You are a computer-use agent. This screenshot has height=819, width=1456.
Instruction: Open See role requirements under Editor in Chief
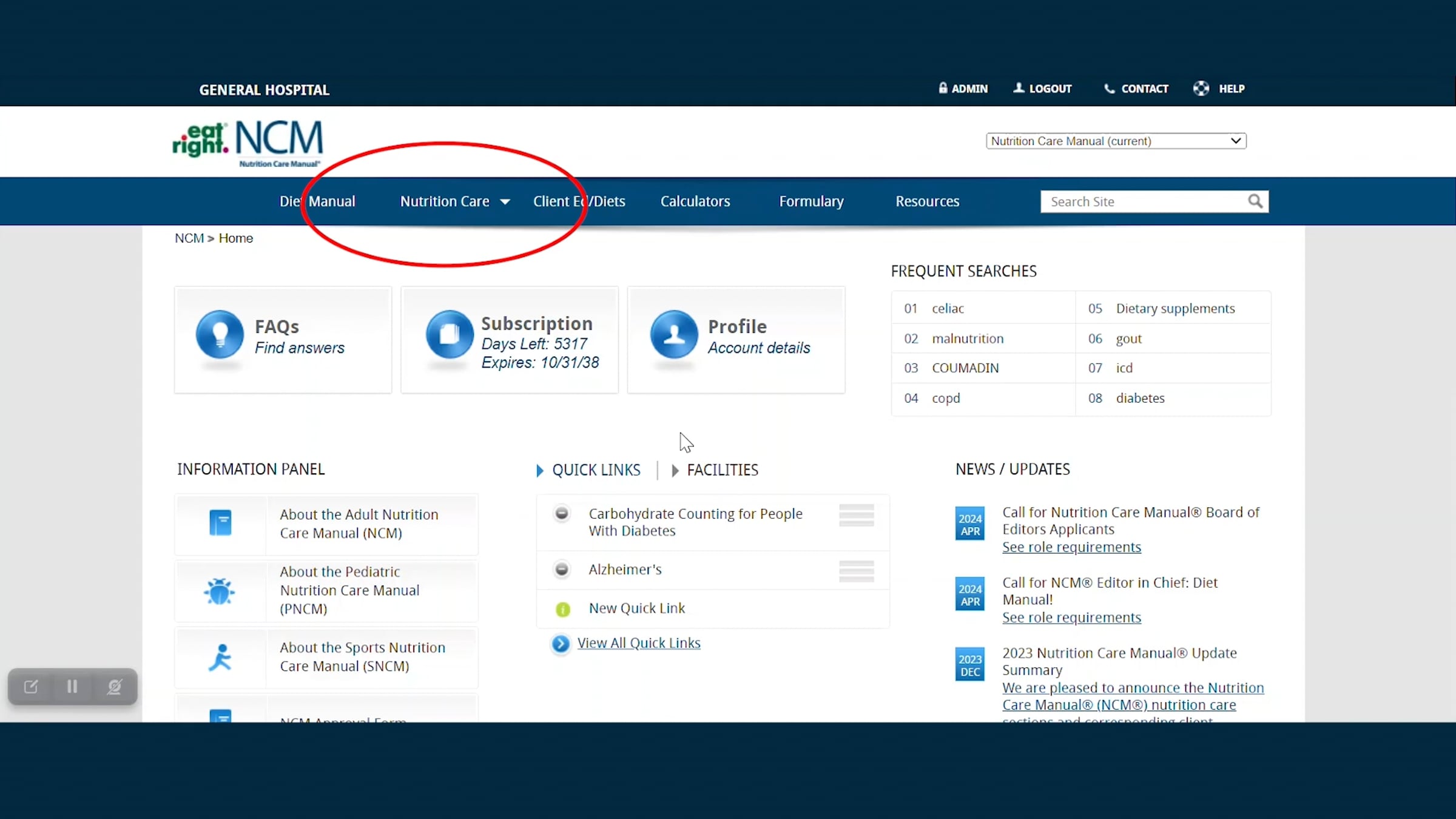(1071, 618)
